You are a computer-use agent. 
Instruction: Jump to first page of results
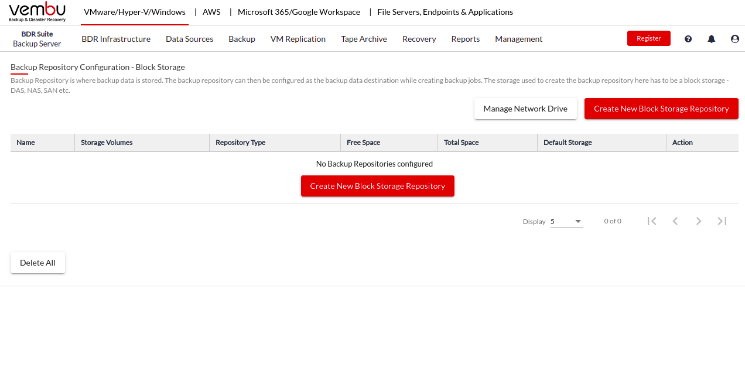coord(652,221)
